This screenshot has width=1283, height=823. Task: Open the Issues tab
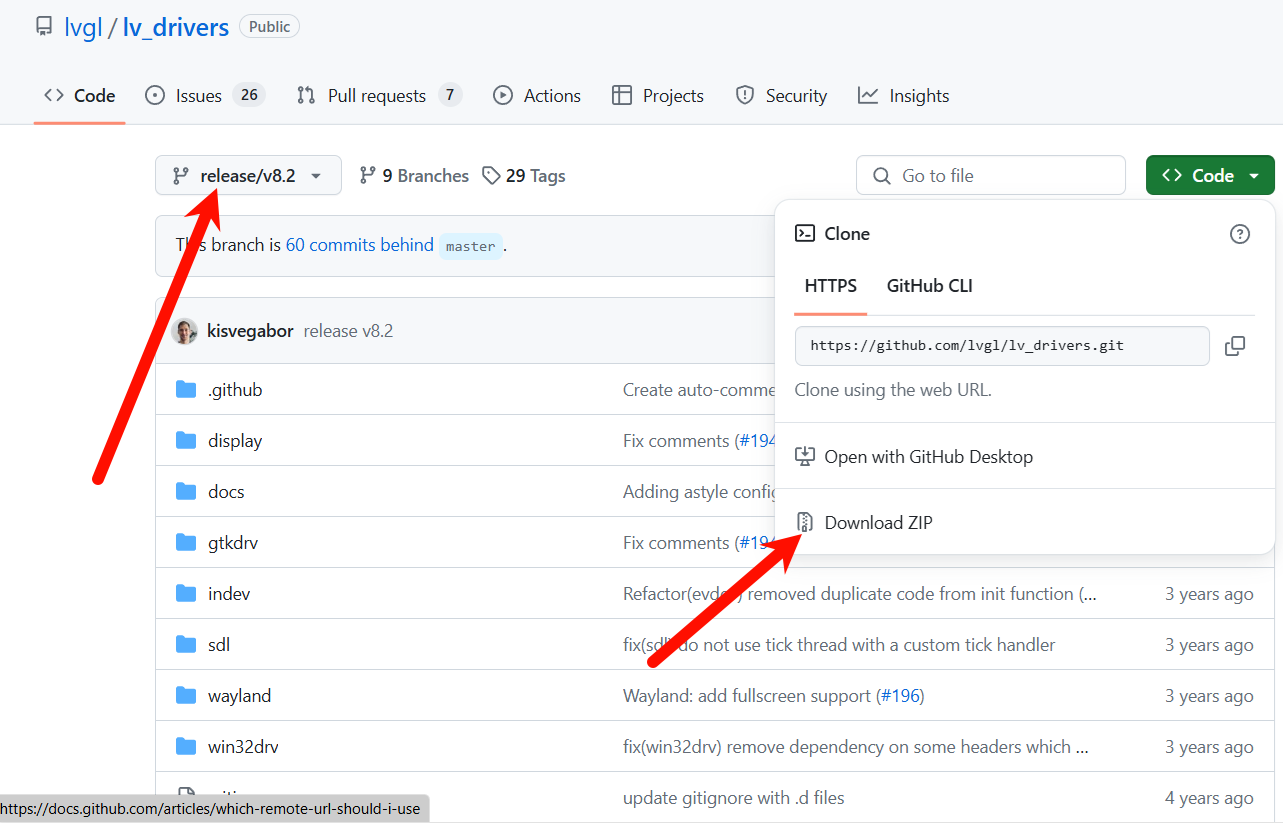204,96
